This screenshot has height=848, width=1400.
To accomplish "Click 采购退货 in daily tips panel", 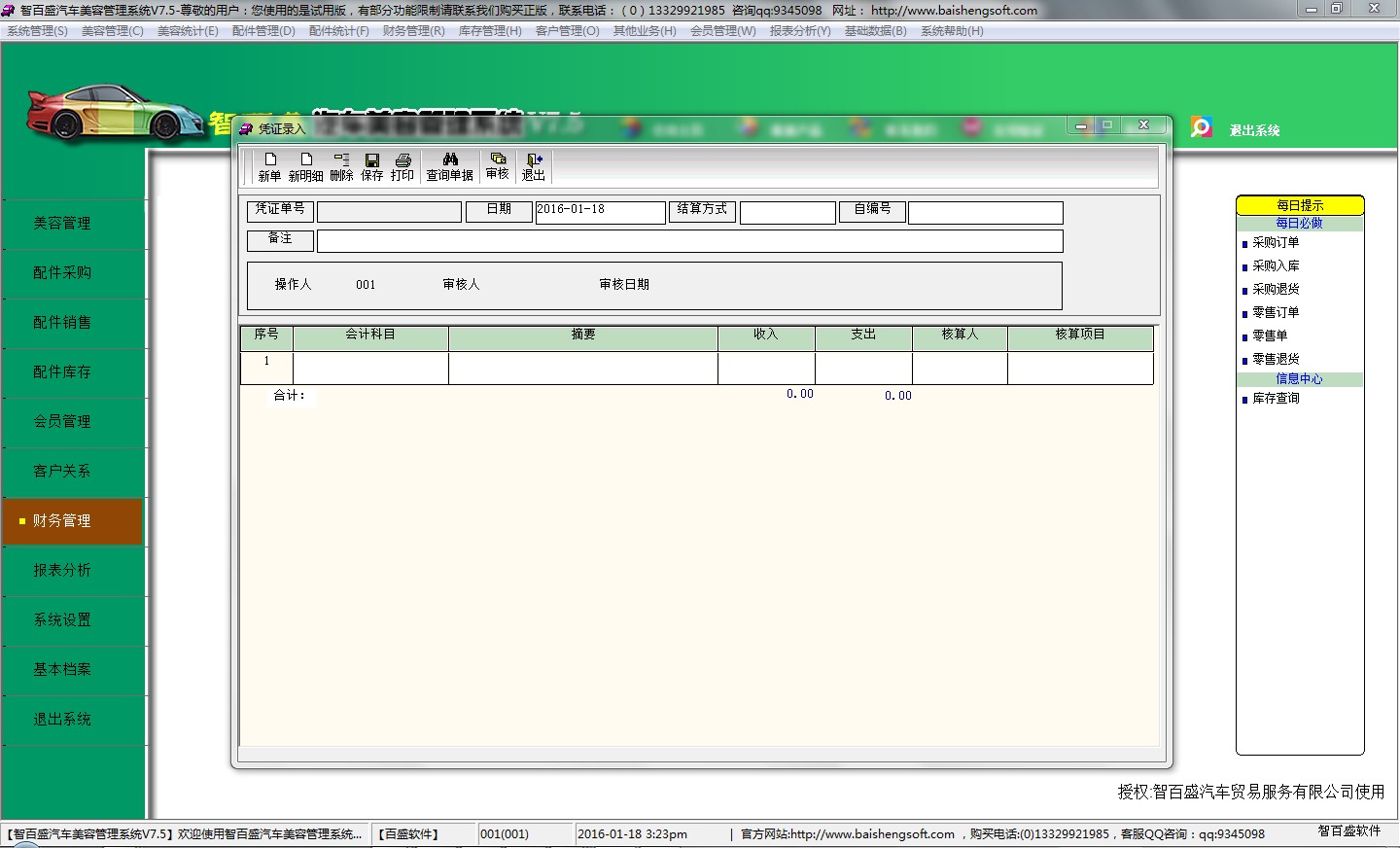I will [x=1275, y=290].
